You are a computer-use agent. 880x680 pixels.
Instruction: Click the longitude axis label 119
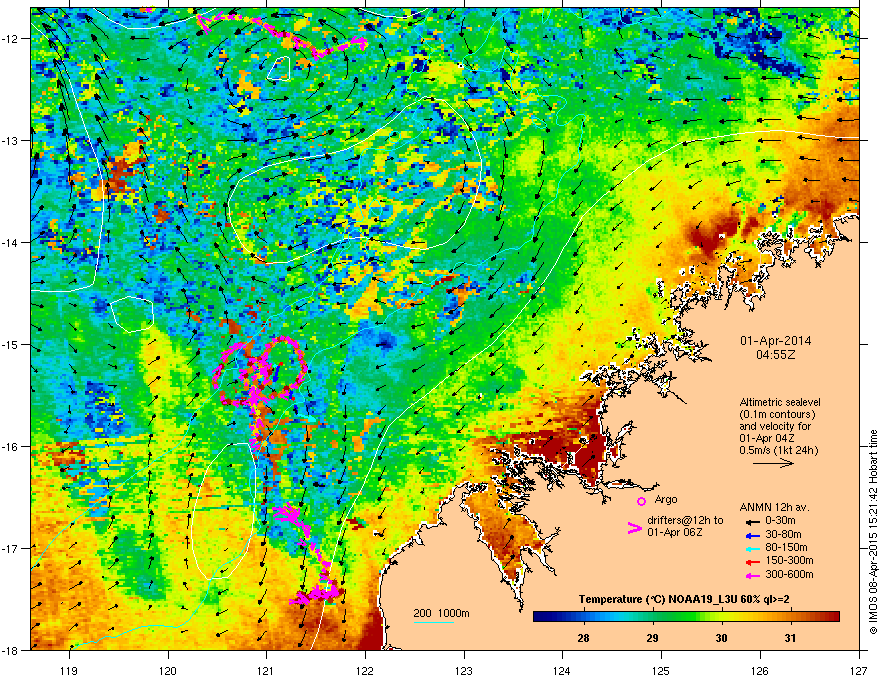pyautogui.click(x=69, y=670)
